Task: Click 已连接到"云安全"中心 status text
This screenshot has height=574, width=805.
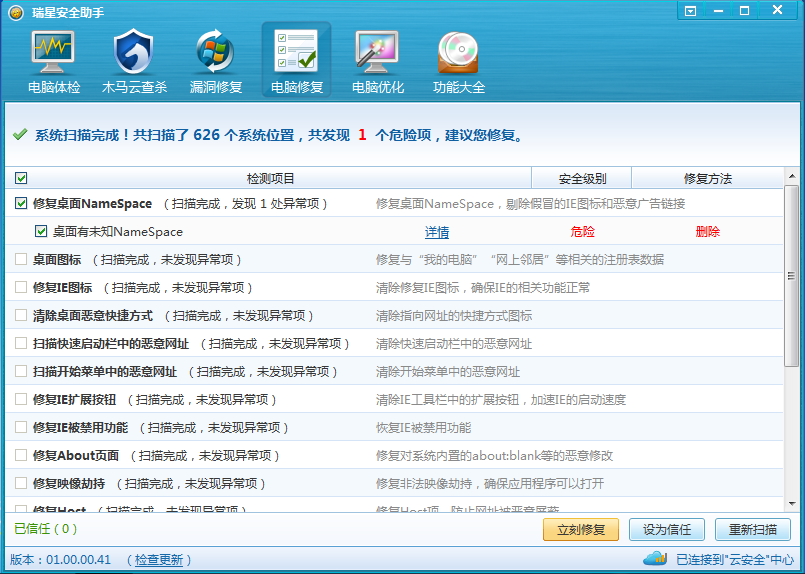Action: point(735,560)
